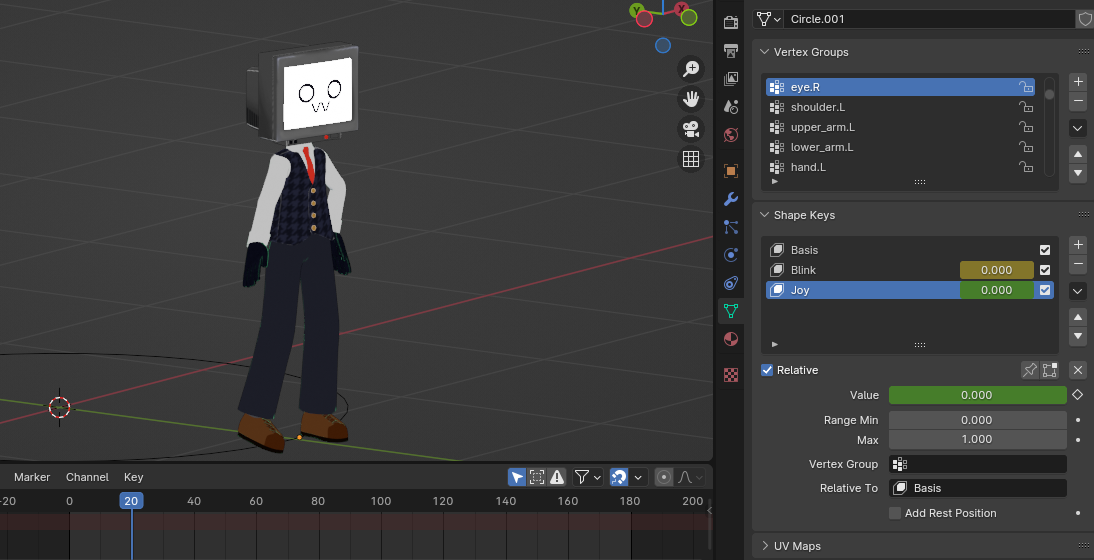Toggle shape key pin icon
The height and width of the screenshot is (560, 1094).
coord(1030,370)
